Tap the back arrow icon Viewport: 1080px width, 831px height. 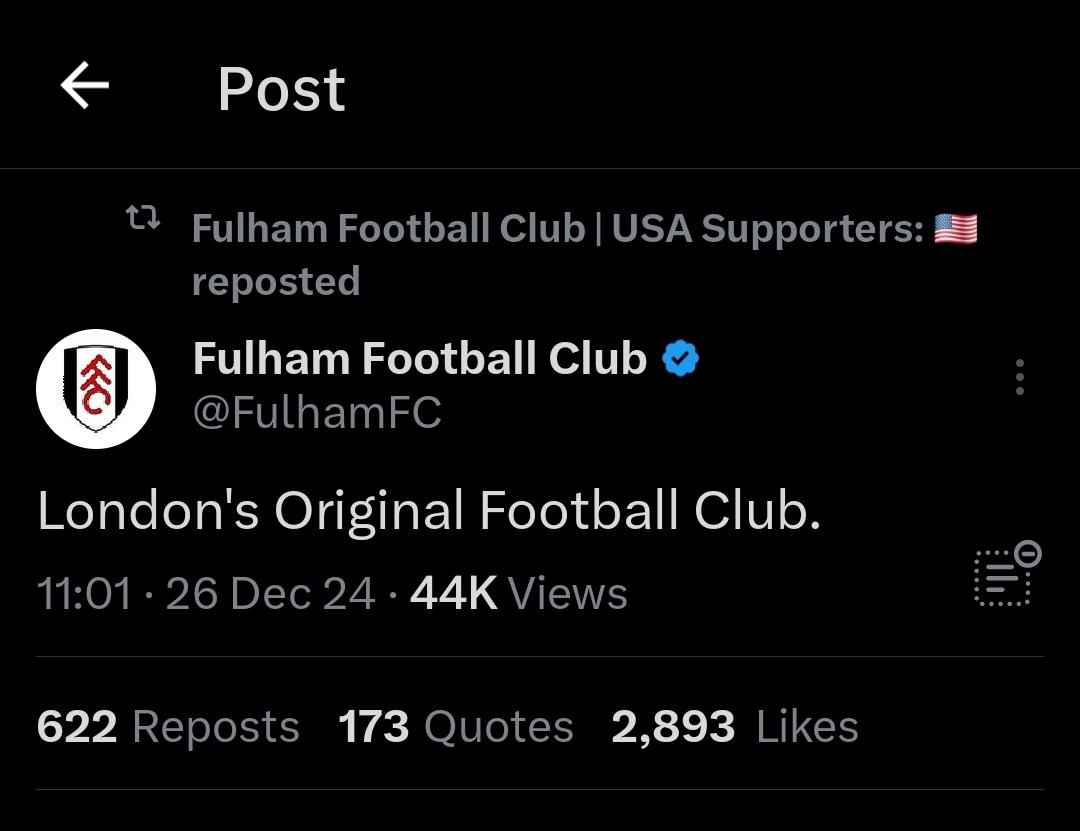click(85, 85)
